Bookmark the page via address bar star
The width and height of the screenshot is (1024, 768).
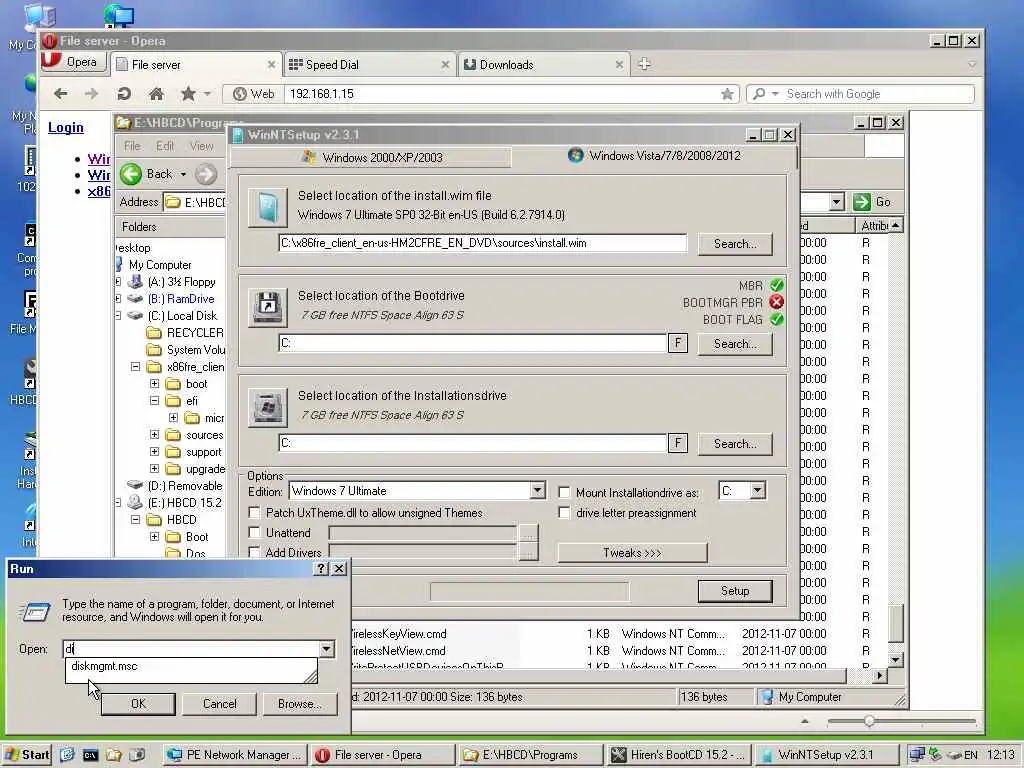click(727, 94)
